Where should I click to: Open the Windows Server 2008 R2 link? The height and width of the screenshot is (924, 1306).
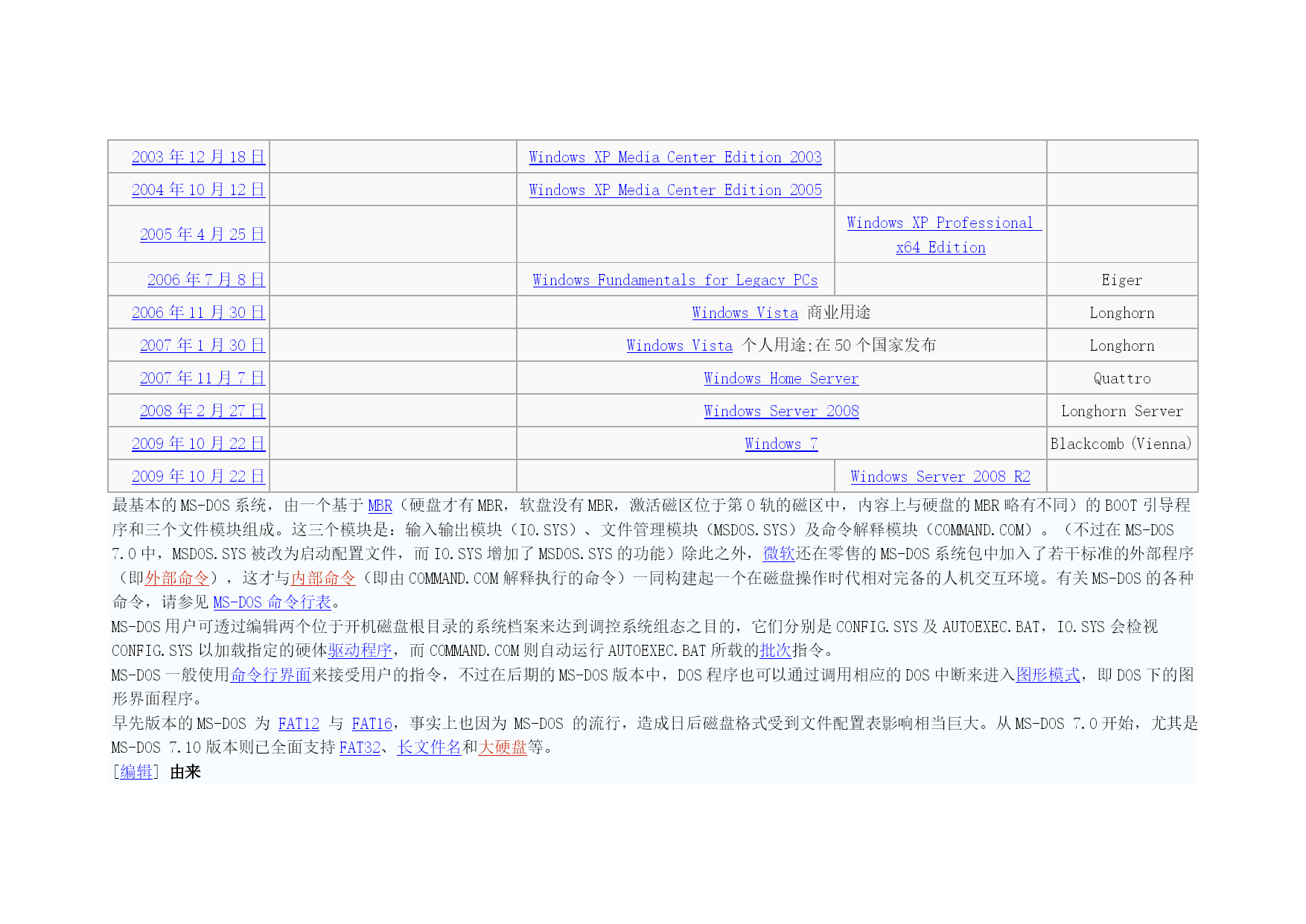point(940,477)
